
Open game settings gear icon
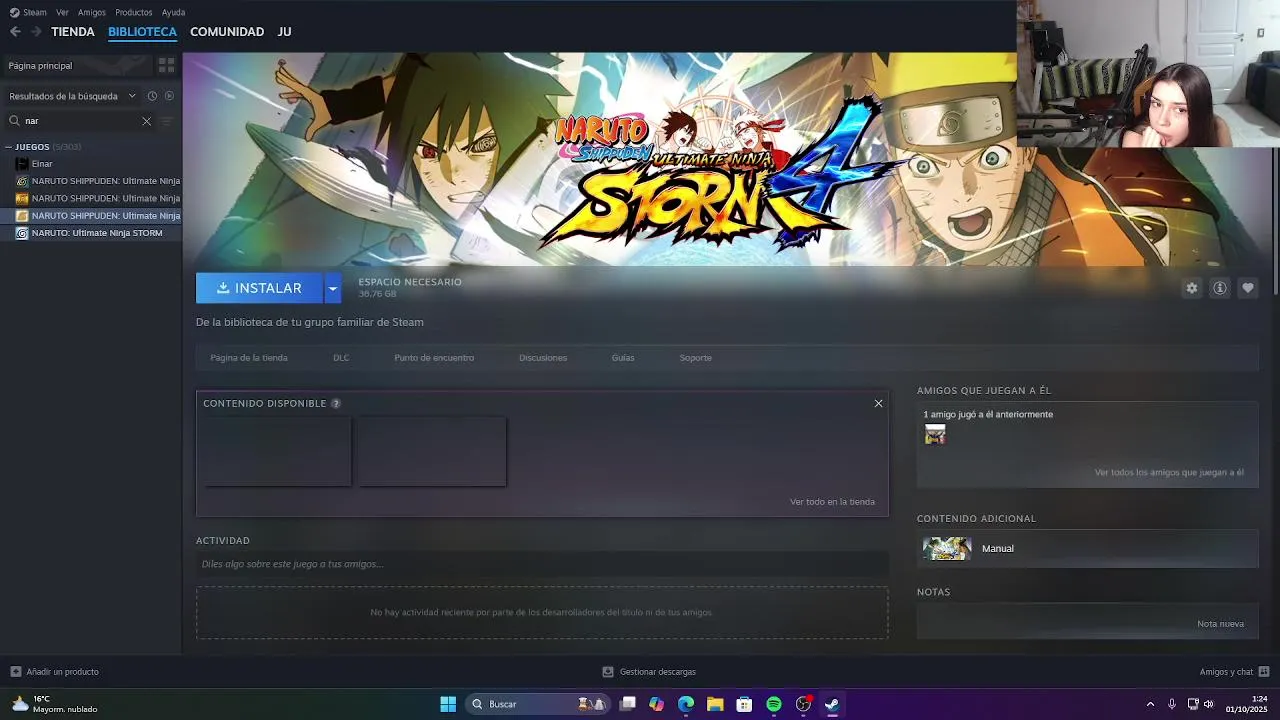click(x=1191, y=288)
